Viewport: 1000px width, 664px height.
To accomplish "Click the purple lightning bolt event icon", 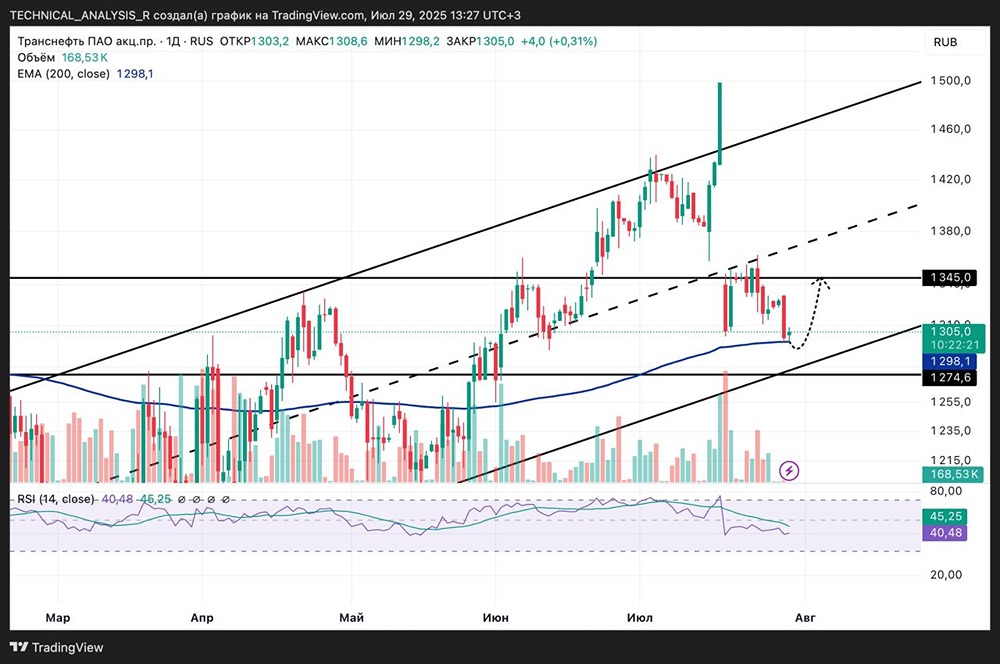I will pos(790,471).
